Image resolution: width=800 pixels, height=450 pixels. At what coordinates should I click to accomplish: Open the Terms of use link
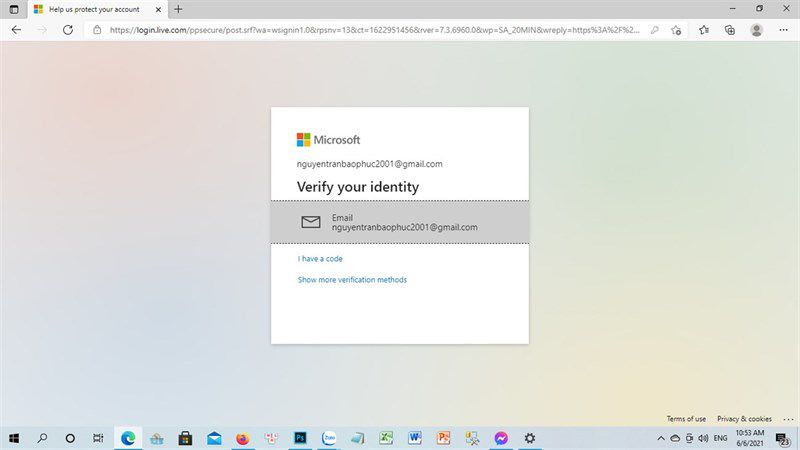click(686, 419)
